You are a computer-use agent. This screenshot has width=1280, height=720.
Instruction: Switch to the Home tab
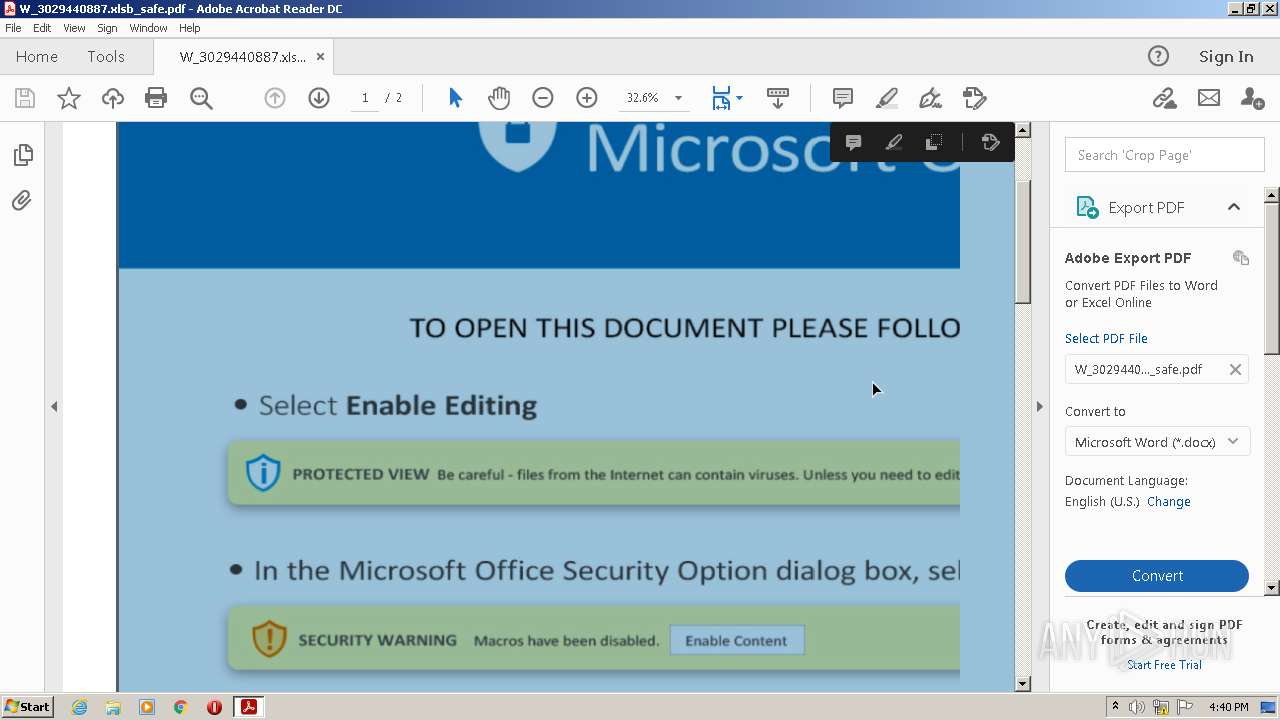point(37,57)
